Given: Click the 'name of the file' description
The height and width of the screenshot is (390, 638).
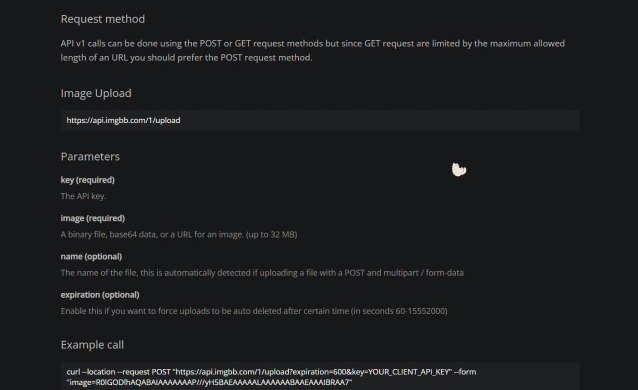Looking at the screenshot, I should [x=262, y=273].
